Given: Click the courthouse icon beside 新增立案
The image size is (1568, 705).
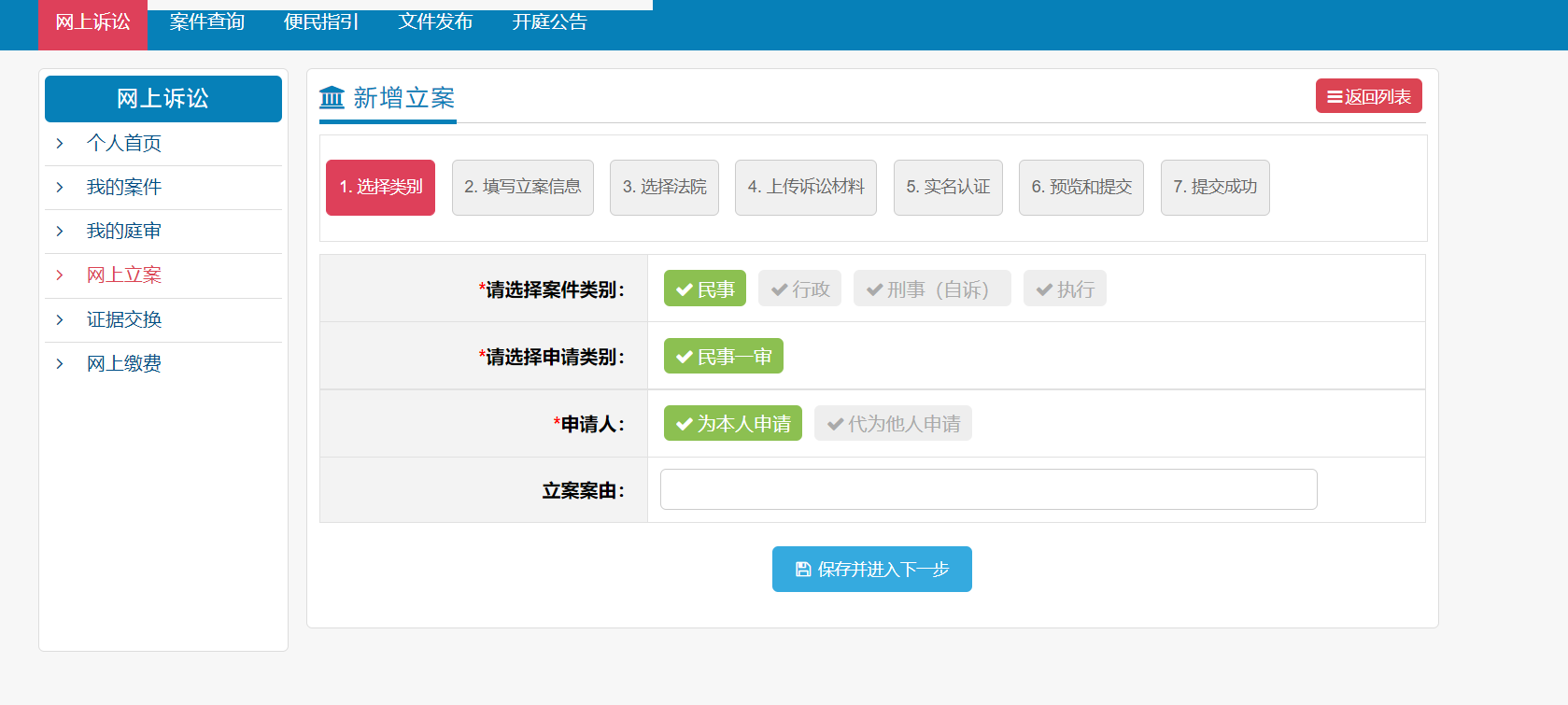Looking at the screenshot, I should pyautogui.click(x=332, y=97).
